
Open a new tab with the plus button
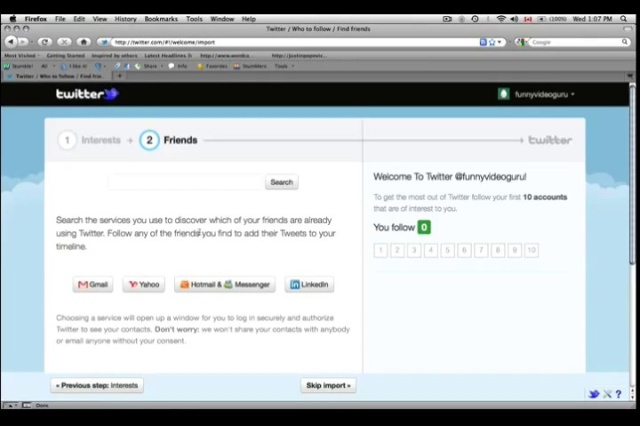[x=120, y=76]
